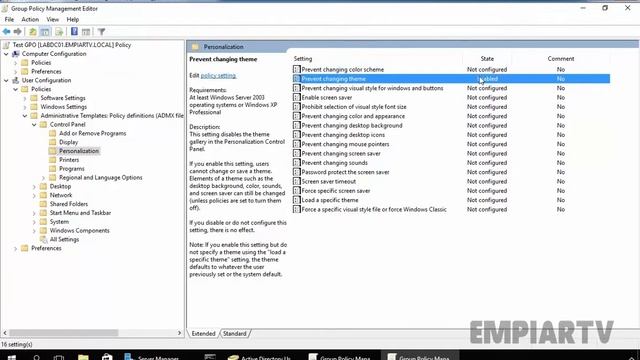Screen dimensions: 640x360
Task: Select the Shared Folders tree node
Action: pos(69,204)
